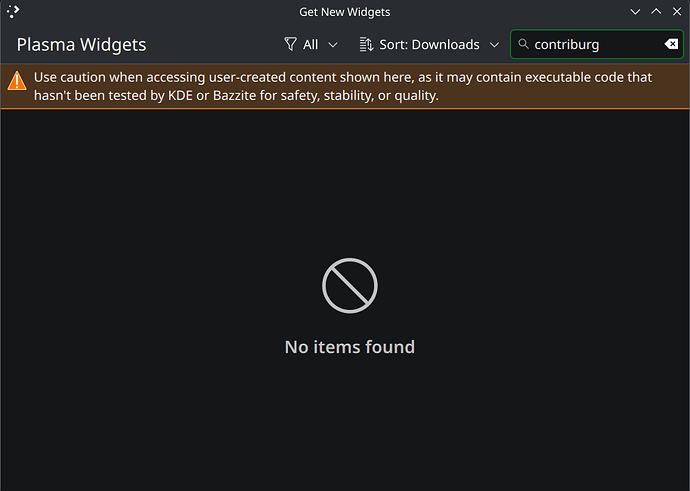
Task: Click the orange warning triangle icon
Action: [17, 81]
